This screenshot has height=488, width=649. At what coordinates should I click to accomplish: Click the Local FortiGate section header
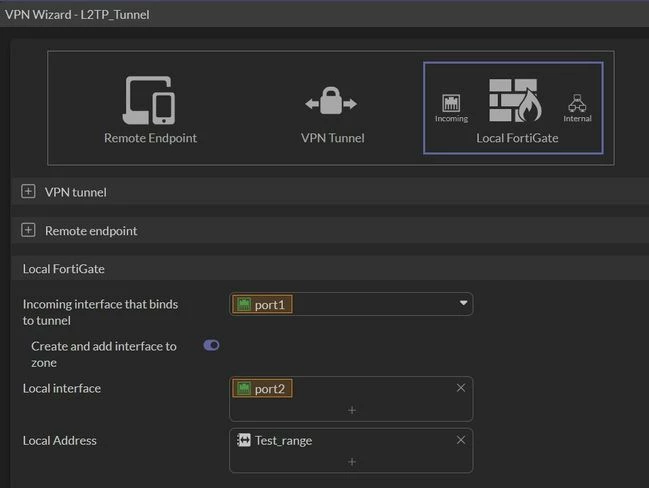(x=329, y=269)
